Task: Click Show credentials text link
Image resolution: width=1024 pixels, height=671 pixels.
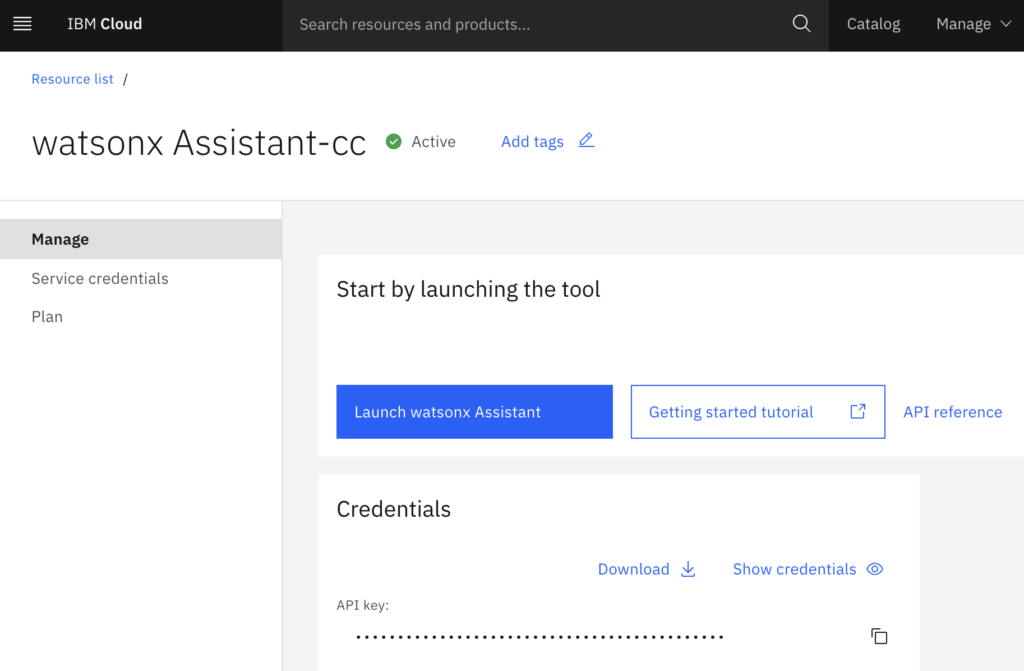Action: [x=794, y=569]
